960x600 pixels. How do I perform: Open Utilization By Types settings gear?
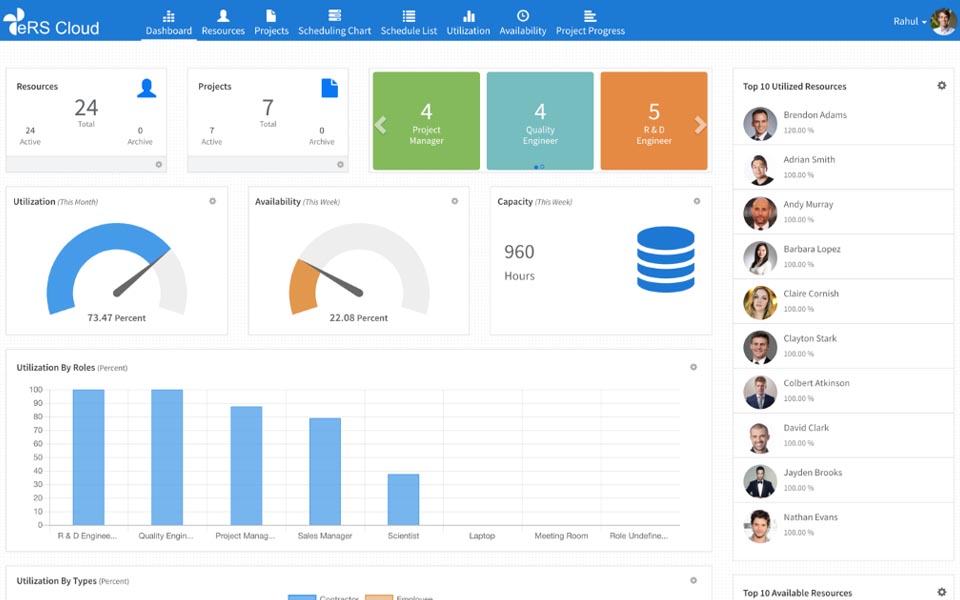tap(693, 580)
